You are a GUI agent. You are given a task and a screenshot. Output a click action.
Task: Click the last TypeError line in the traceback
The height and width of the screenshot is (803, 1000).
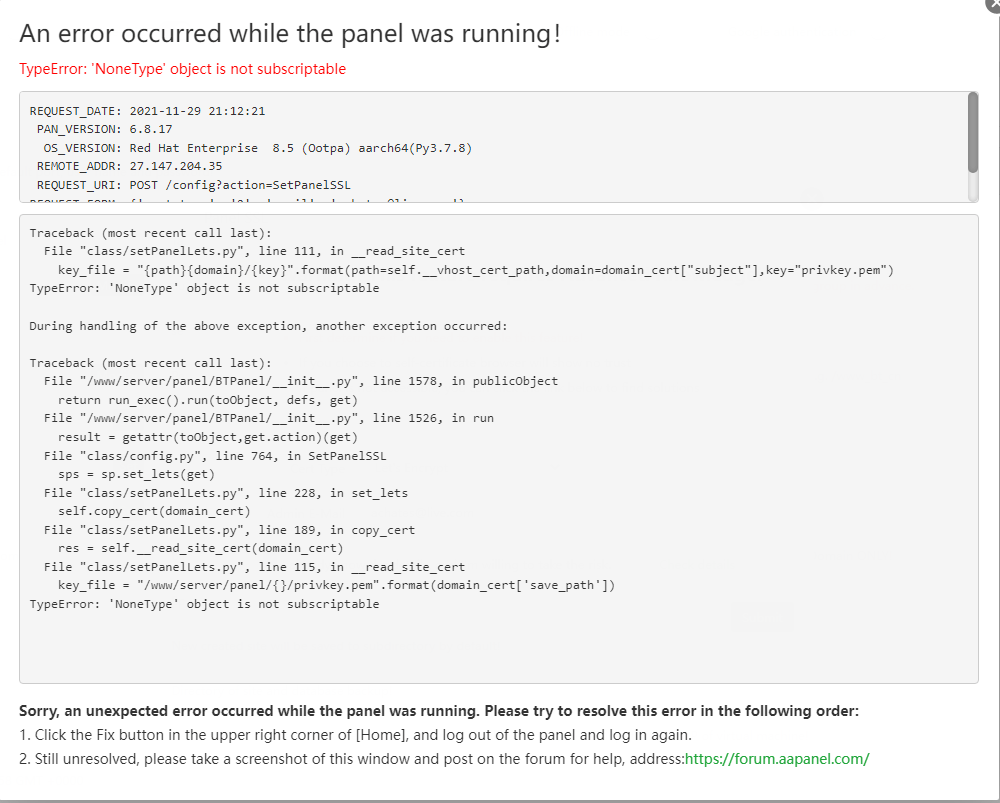pyautogui.click(x=204, y=604)
